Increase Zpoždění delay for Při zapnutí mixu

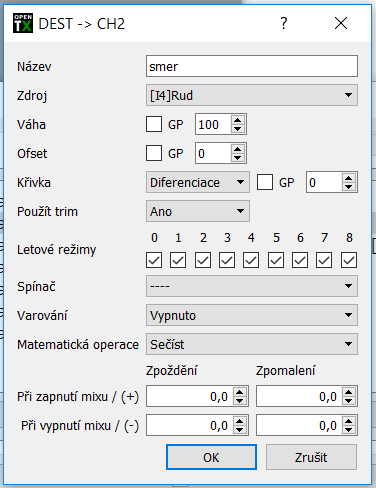click(240, 392)
